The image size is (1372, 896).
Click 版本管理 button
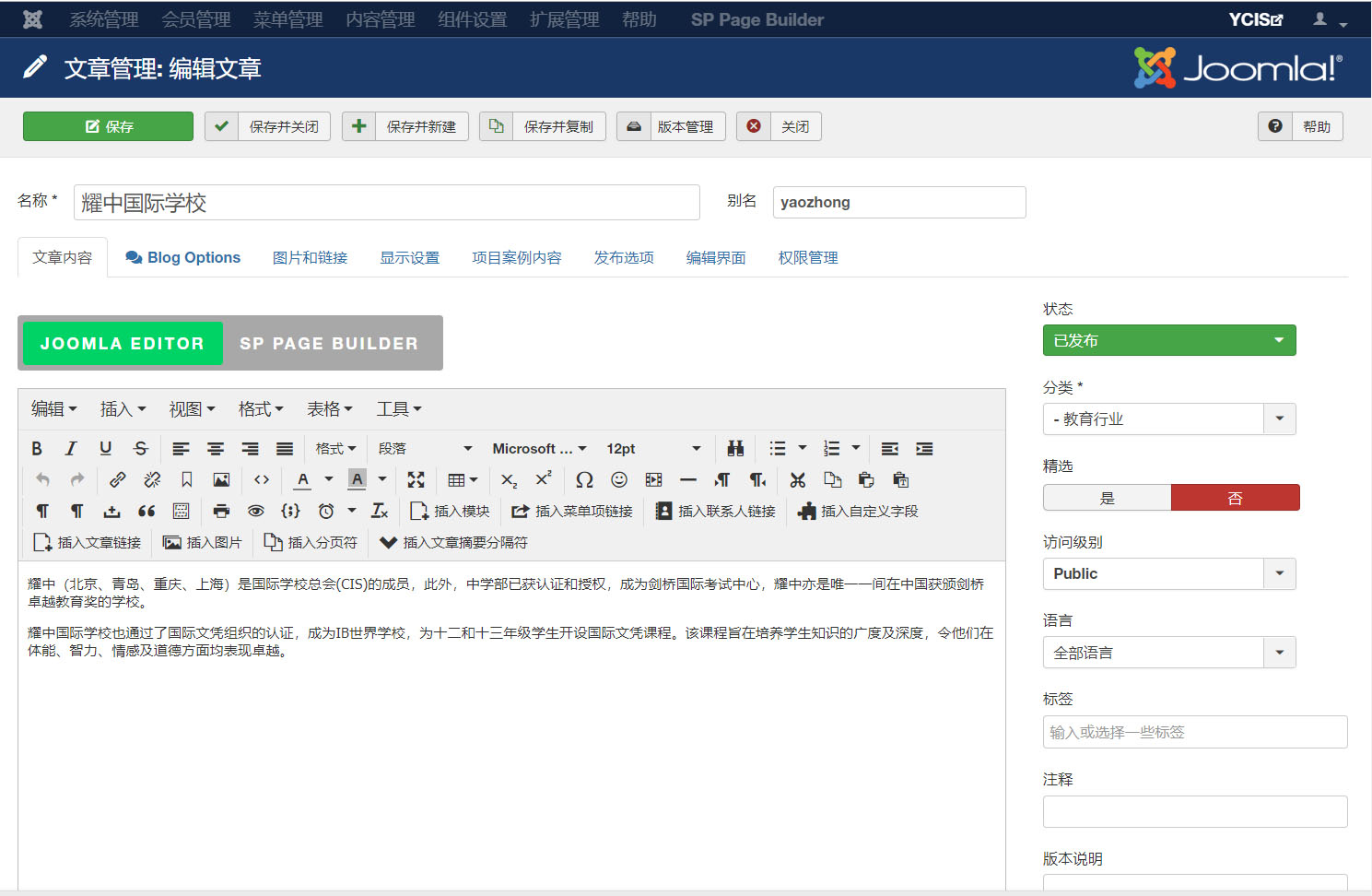(x=671, y=126)
